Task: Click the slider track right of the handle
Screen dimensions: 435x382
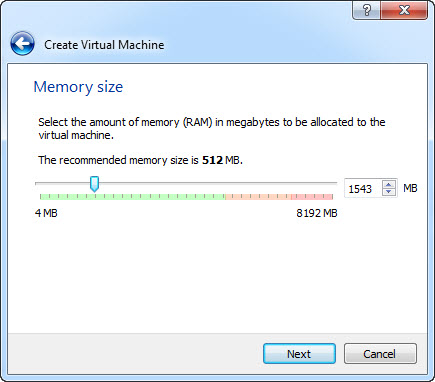Action: (218, 183)
